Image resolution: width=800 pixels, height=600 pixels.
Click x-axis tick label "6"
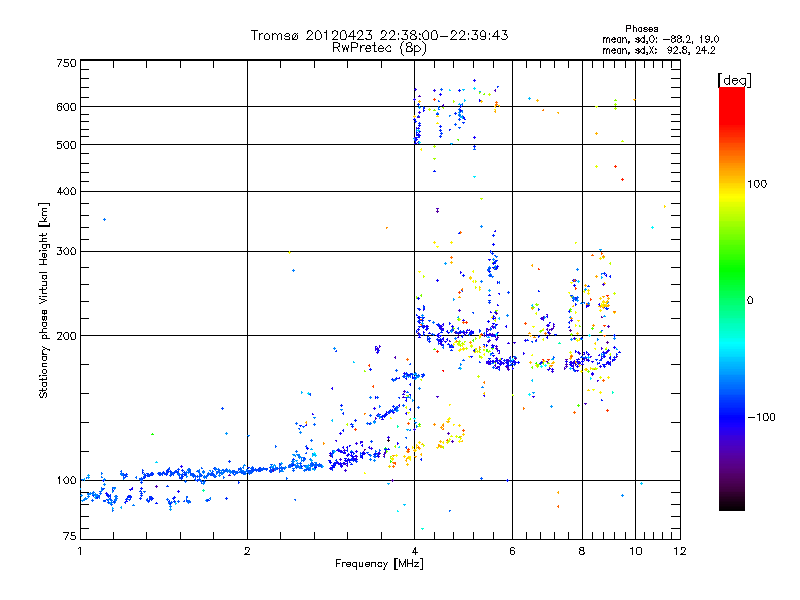(x=512, y=551)
